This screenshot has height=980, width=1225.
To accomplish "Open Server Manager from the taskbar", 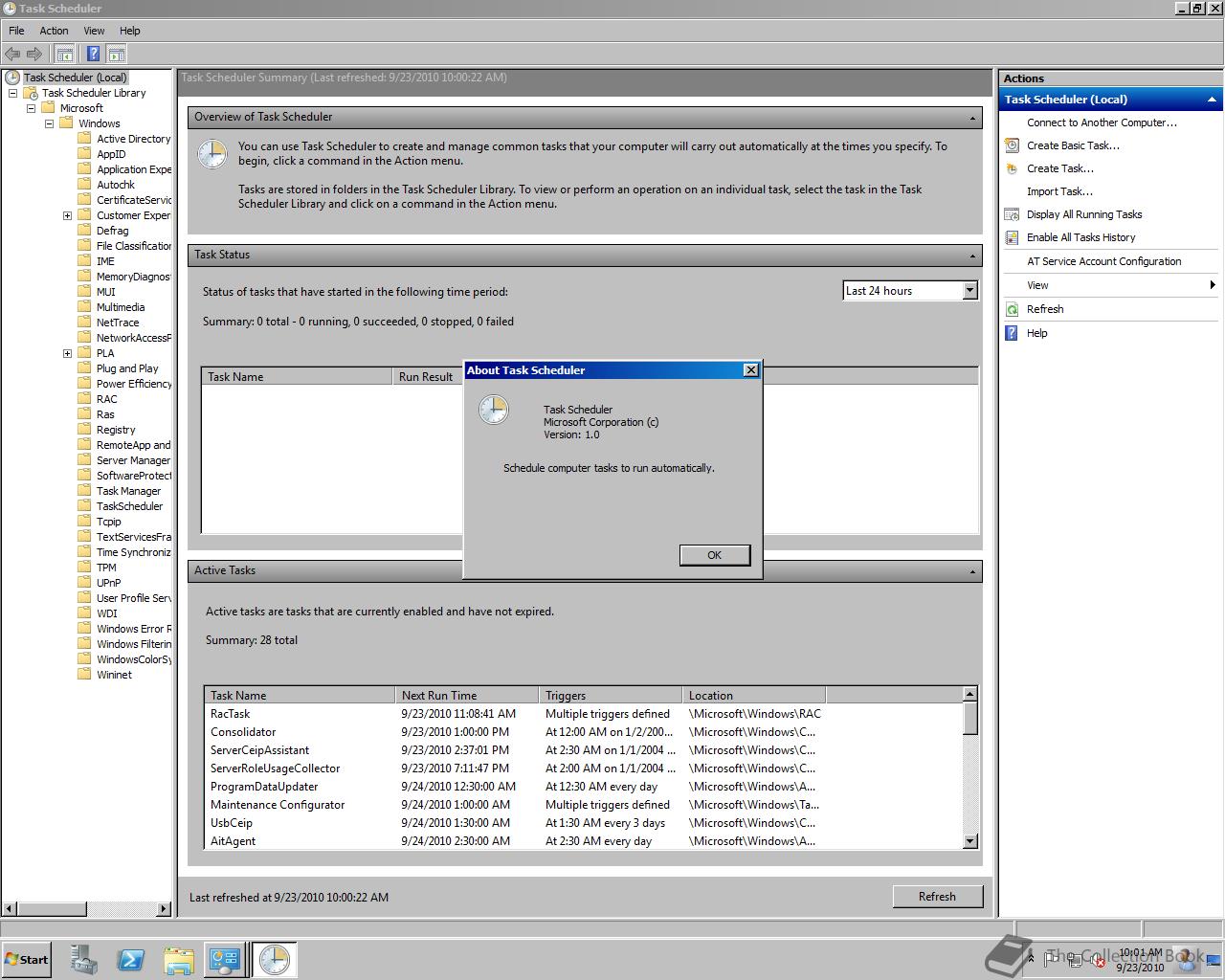I will (x=83, y=960).
